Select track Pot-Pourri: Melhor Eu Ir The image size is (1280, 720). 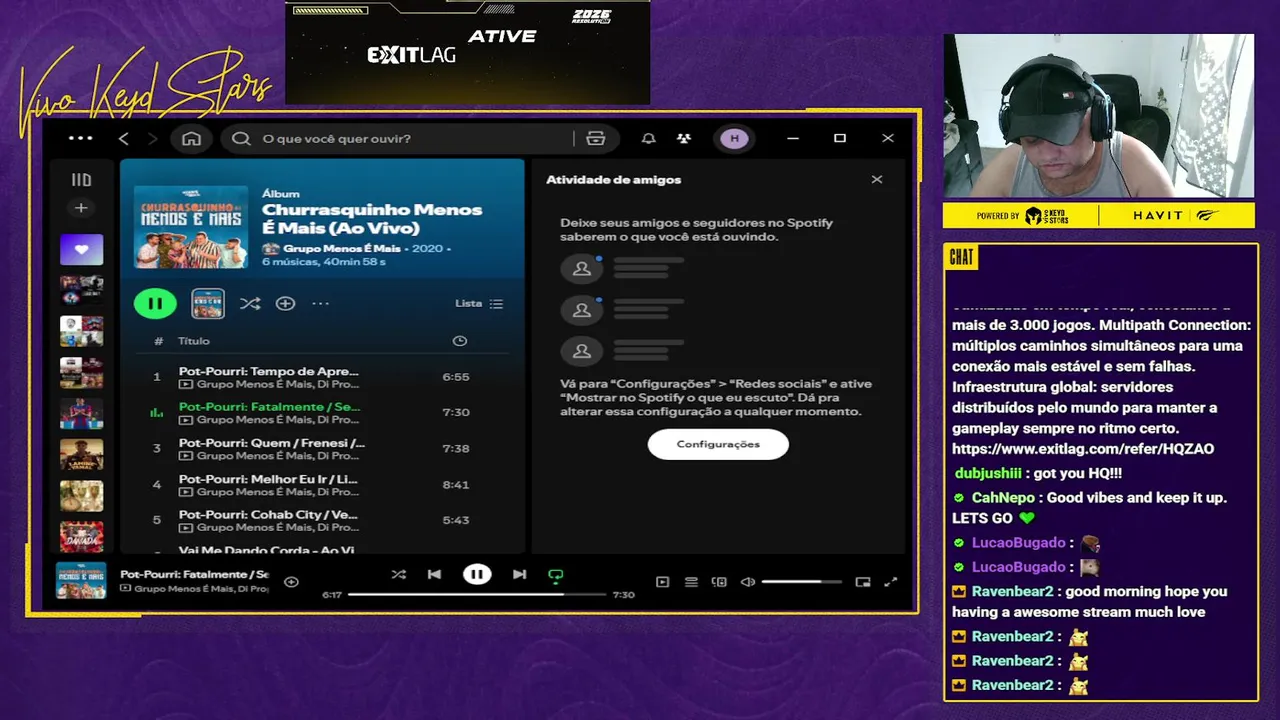[320, 484]
